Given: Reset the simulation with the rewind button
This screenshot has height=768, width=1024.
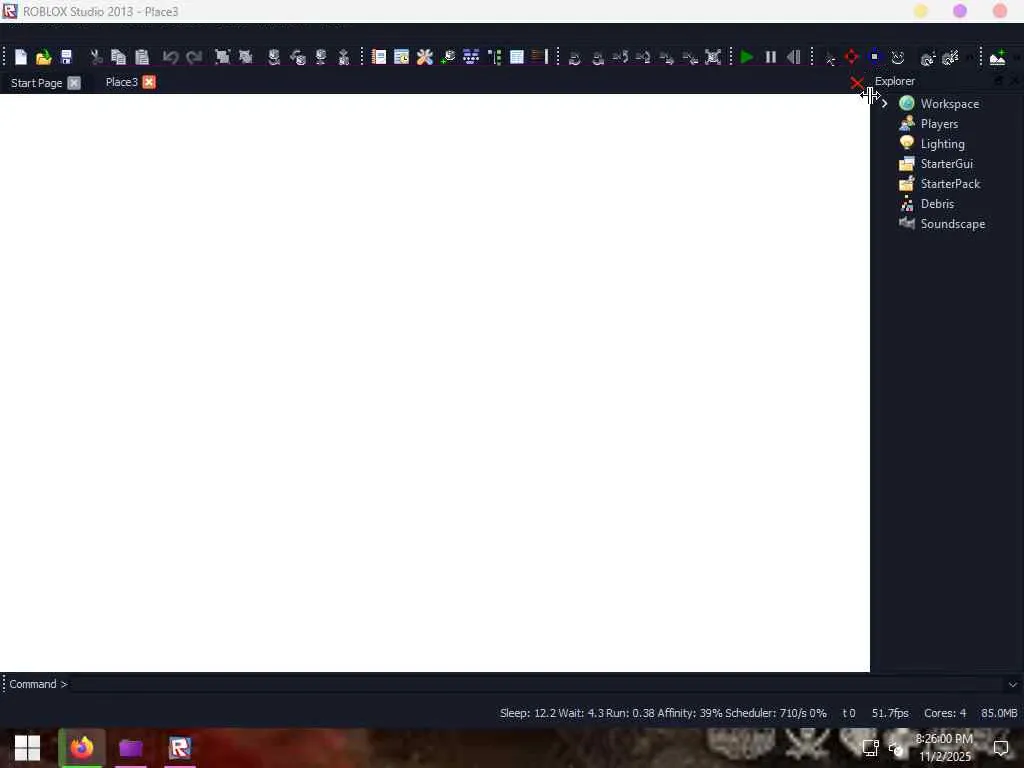Looking at the screenshot, I should [x=793, y=57].
